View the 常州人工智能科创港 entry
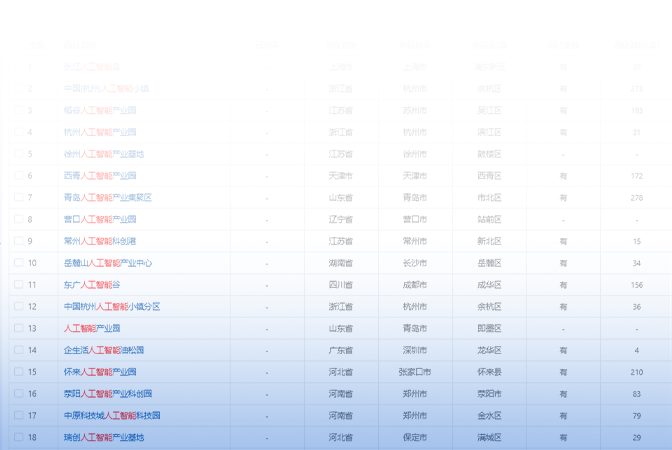This screenshot has height=450, width=672. pyautogui.click(x=100, y=241)
